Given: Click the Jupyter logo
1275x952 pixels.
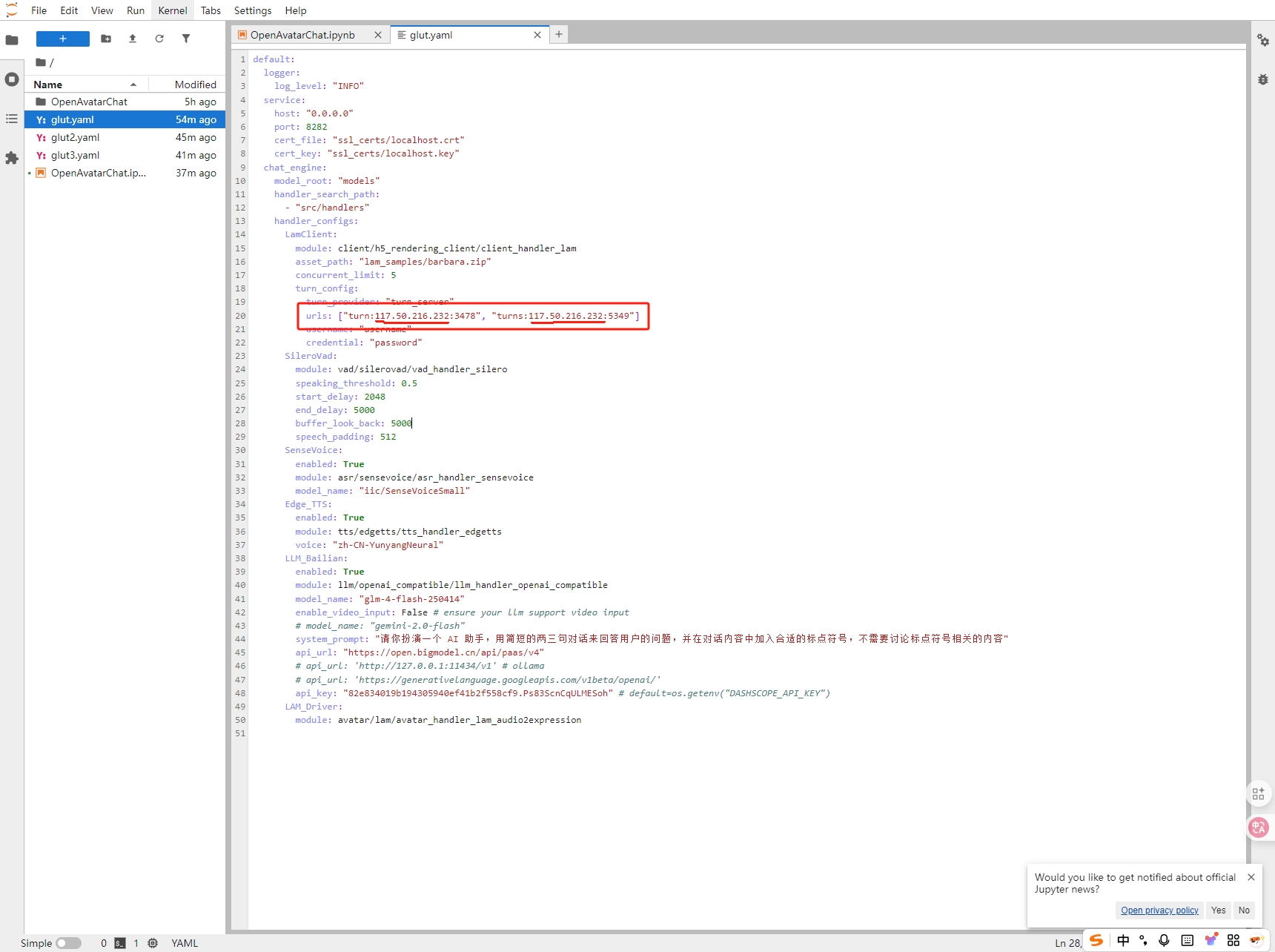Looking at the screenshot, I should [12, 10].
